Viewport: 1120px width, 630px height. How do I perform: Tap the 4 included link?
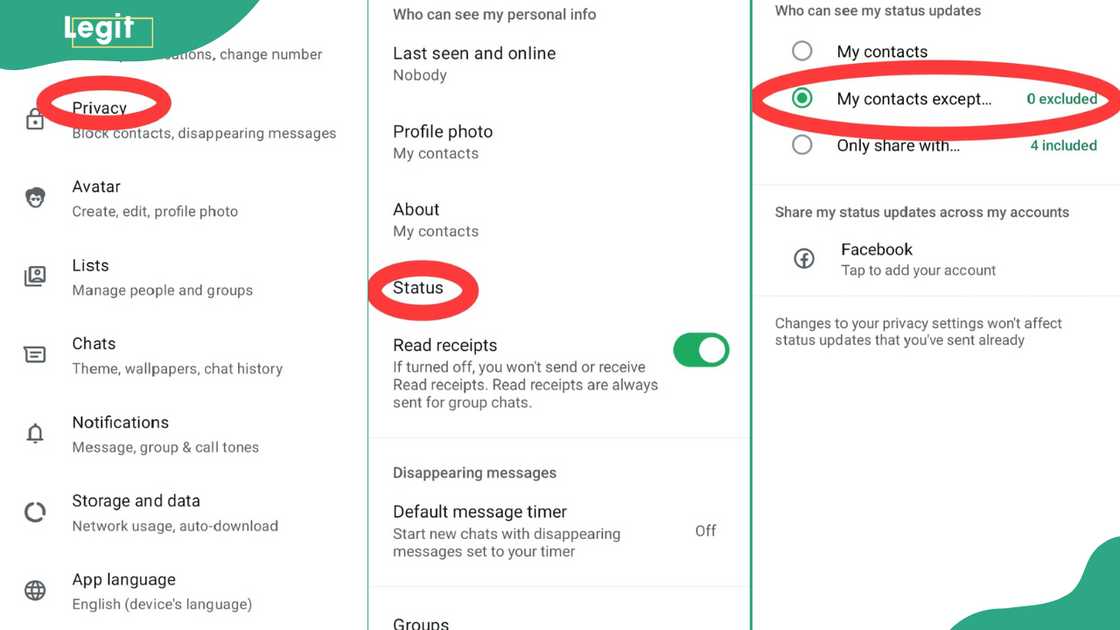(x=1063, y=145)
